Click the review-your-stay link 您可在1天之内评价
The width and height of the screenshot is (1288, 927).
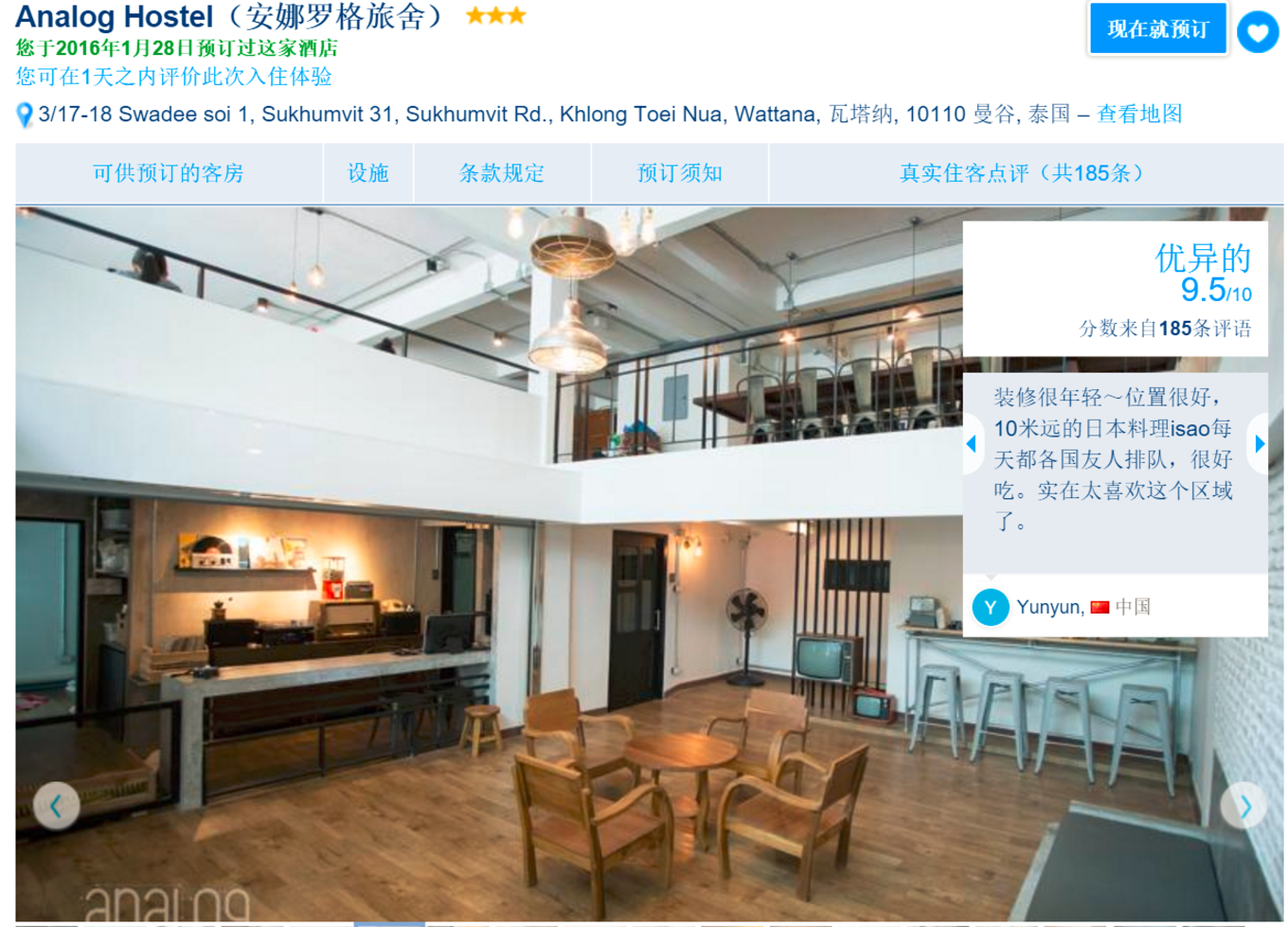173,77
